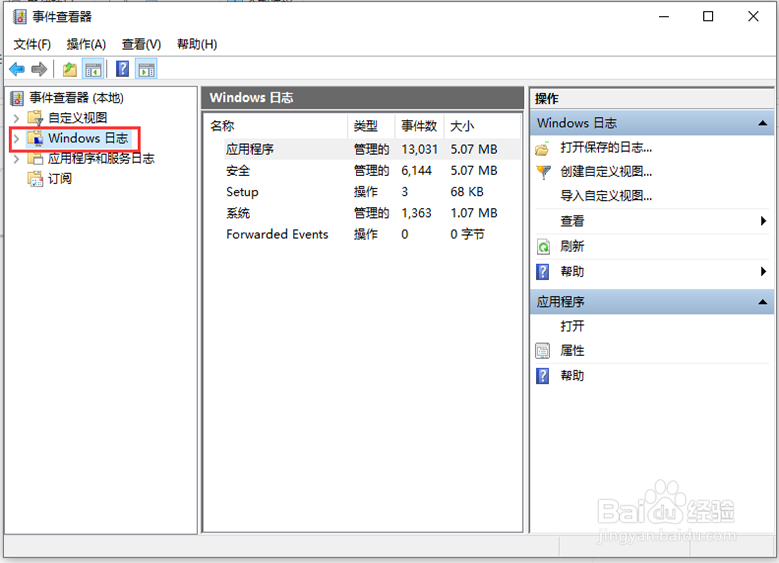Image resolution: width=779 pixels, height=563 pixels.
Task: Click the 刷新 action link
Action: [x=572, y=246]
